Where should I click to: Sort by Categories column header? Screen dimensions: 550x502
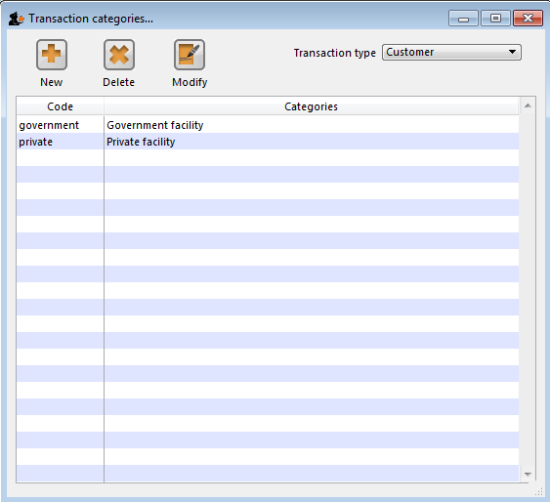(x=311, y=106)
